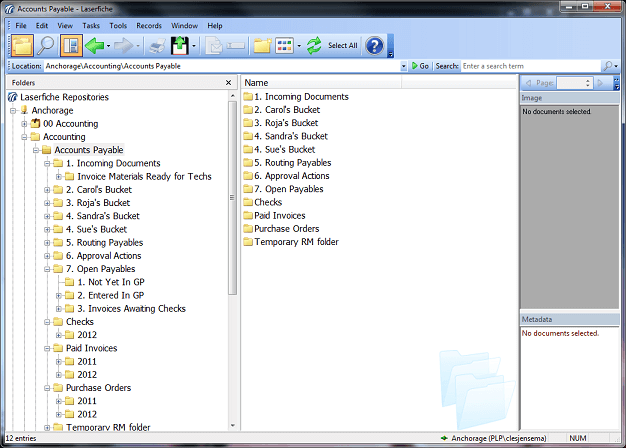Screen dimensions: 626x448
Task: Open the Tasks menu
Action: [91, 26]
